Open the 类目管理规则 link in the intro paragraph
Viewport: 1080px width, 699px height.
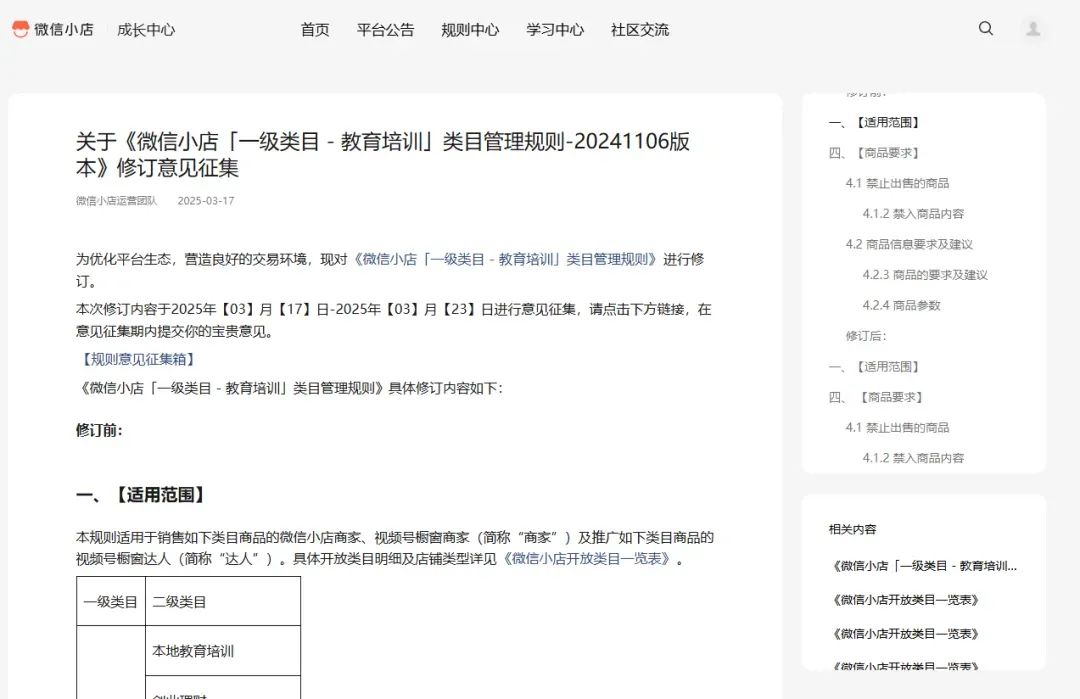pyautogui.click(x=505, y=259)
